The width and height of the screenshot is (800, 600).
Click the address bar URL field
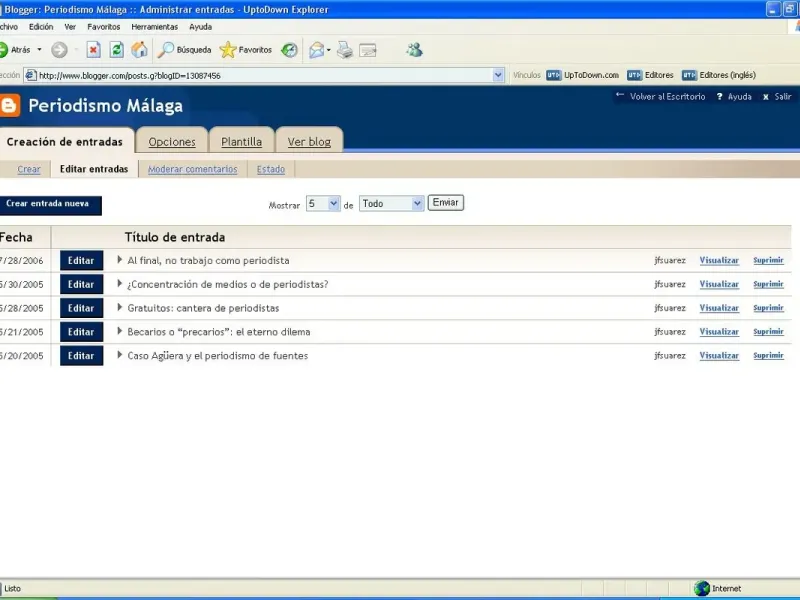click(x=260, y=75)
